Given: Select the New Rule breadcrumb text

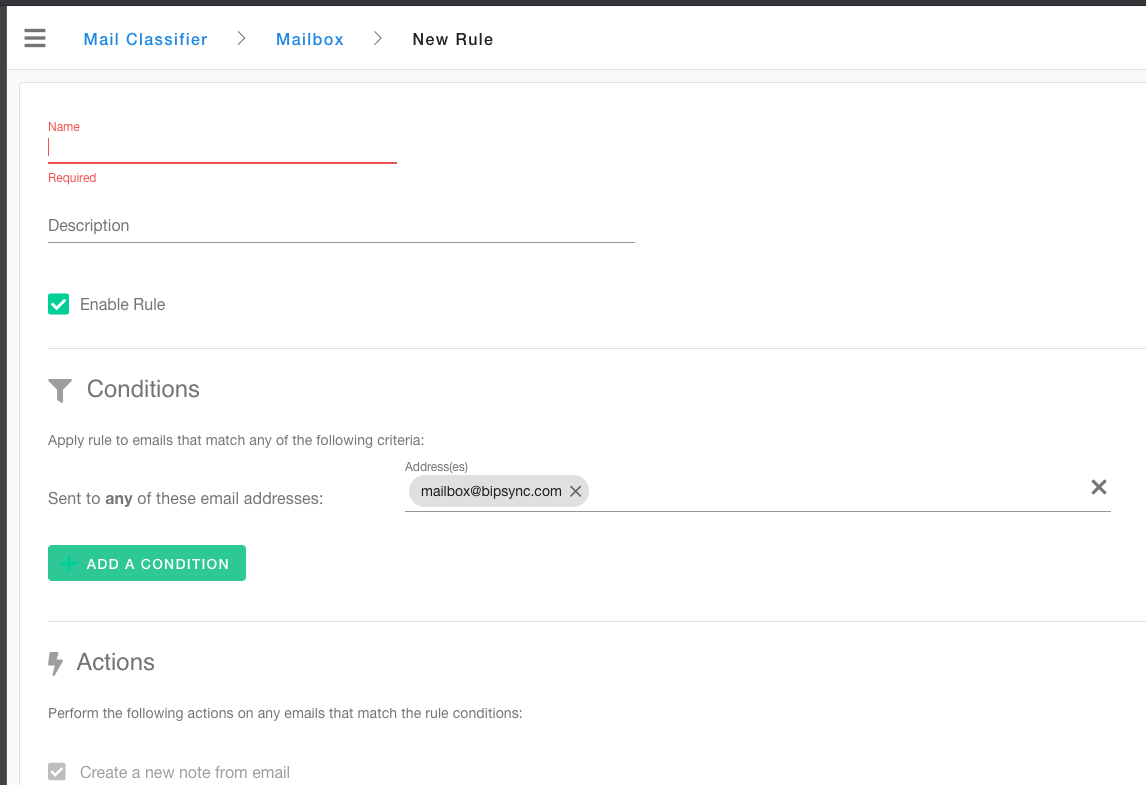Looking at the screenshot, I should (453, 39).
